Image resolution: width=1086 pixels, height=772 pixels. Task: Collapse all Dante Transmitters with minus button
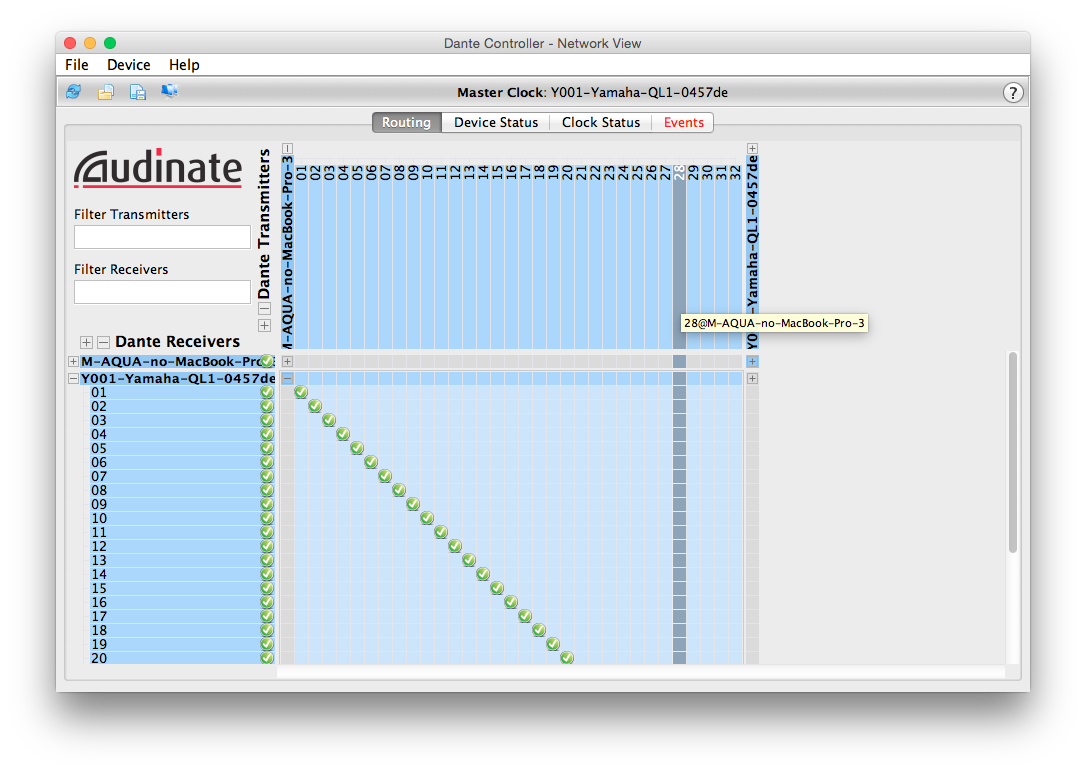[264, 309]
